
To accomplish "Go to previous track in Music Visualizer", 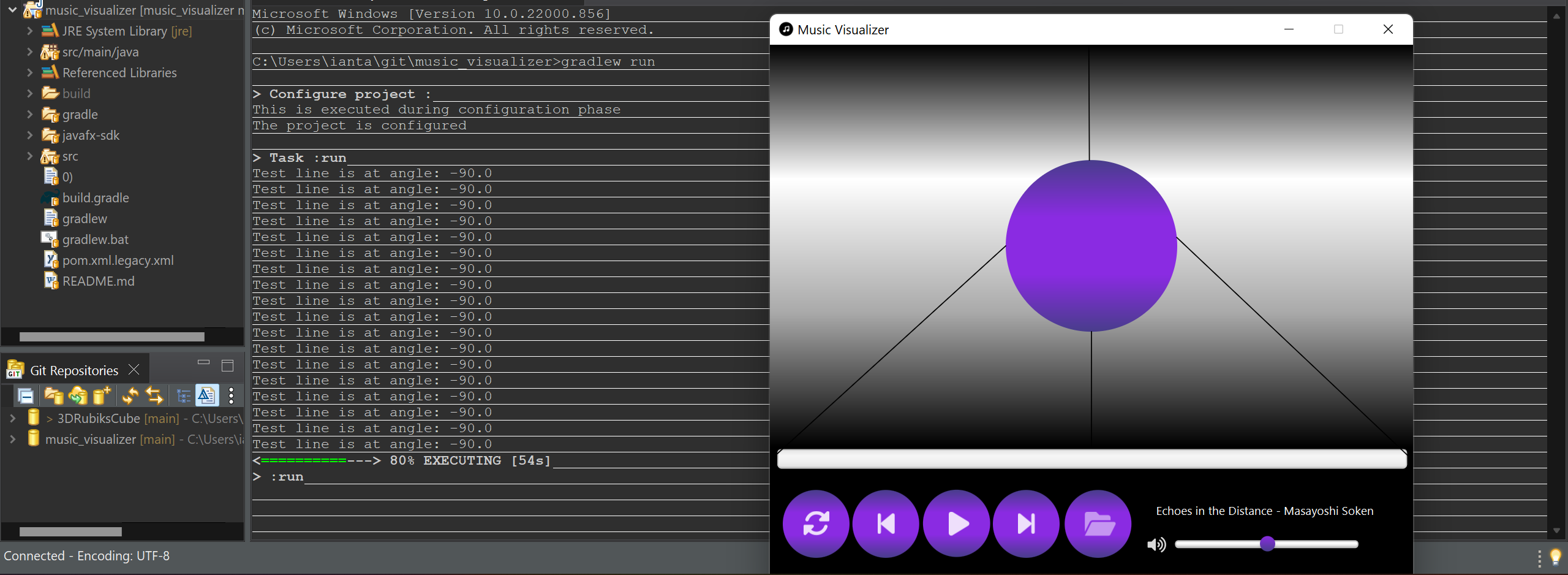I will pyautogui.click(x=886, y=524).
